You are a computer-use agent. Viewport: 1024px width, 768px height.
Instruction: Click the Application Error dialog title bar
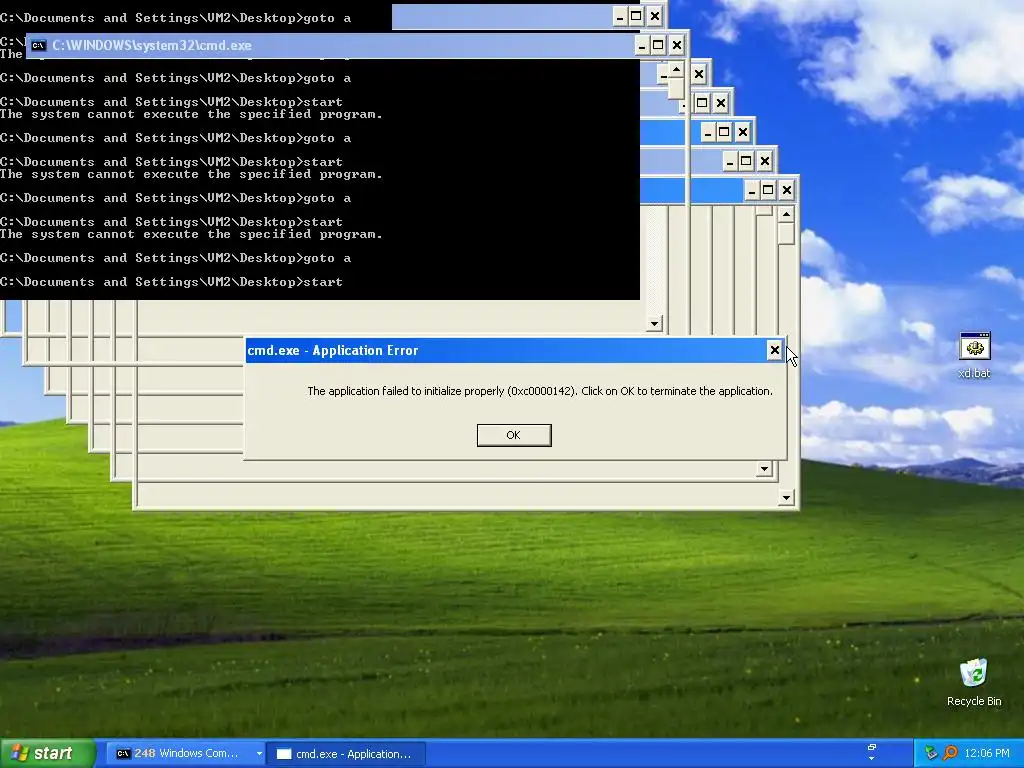tap(515, 351)
